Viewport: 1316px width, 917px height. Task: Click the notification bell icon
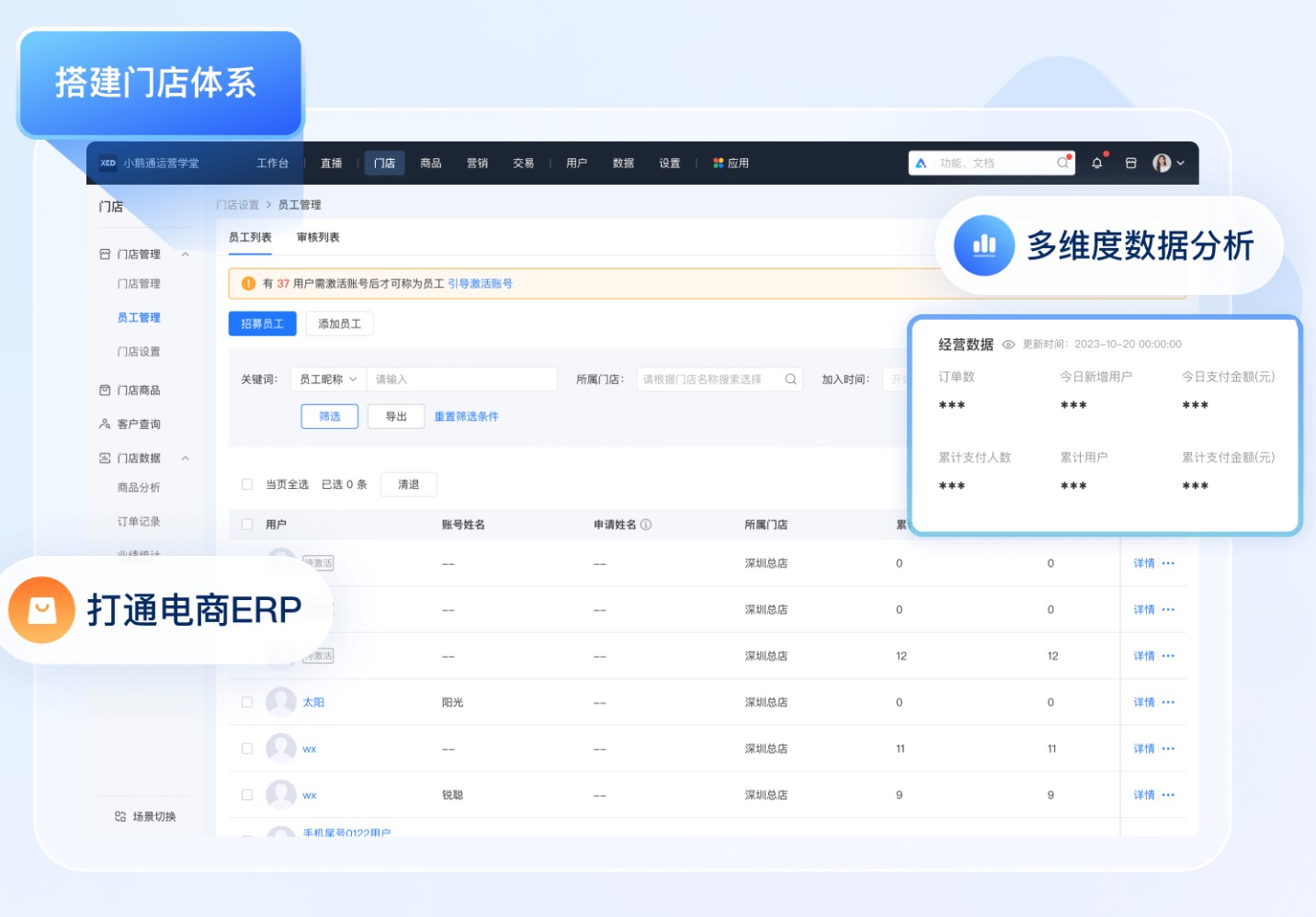coord(1096,164)
